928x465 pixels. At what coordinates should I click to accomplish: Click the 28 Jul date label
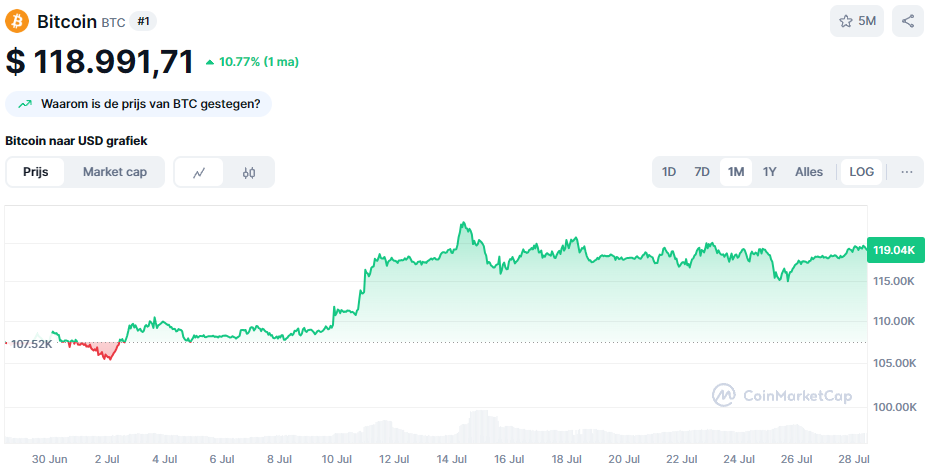coord(853,459)
